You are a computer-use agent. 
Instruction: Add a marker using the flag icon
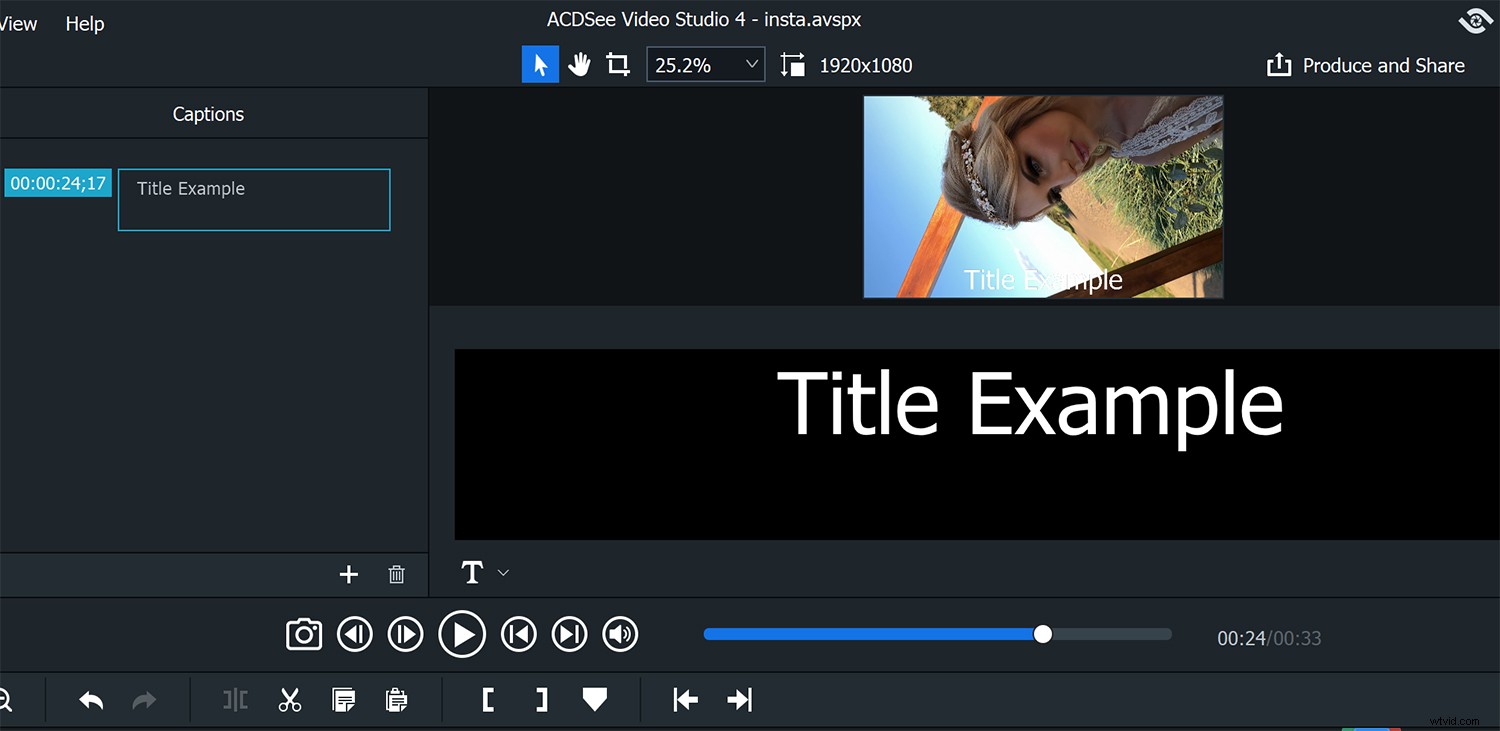[x=594, y=699]
